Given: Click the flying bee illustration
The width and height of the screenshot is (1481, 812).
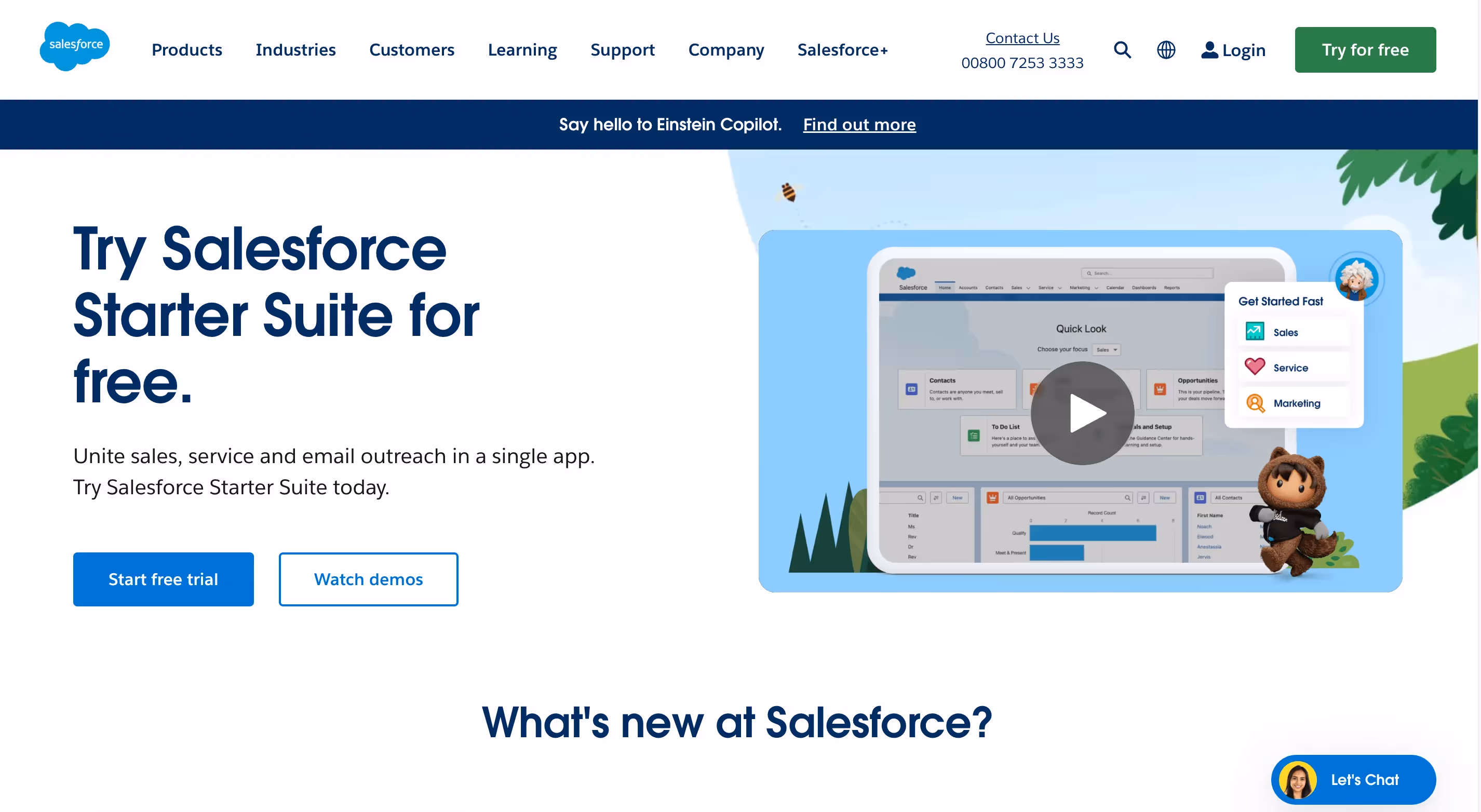Looking at the screenshot, I should (x=789, y=192).
